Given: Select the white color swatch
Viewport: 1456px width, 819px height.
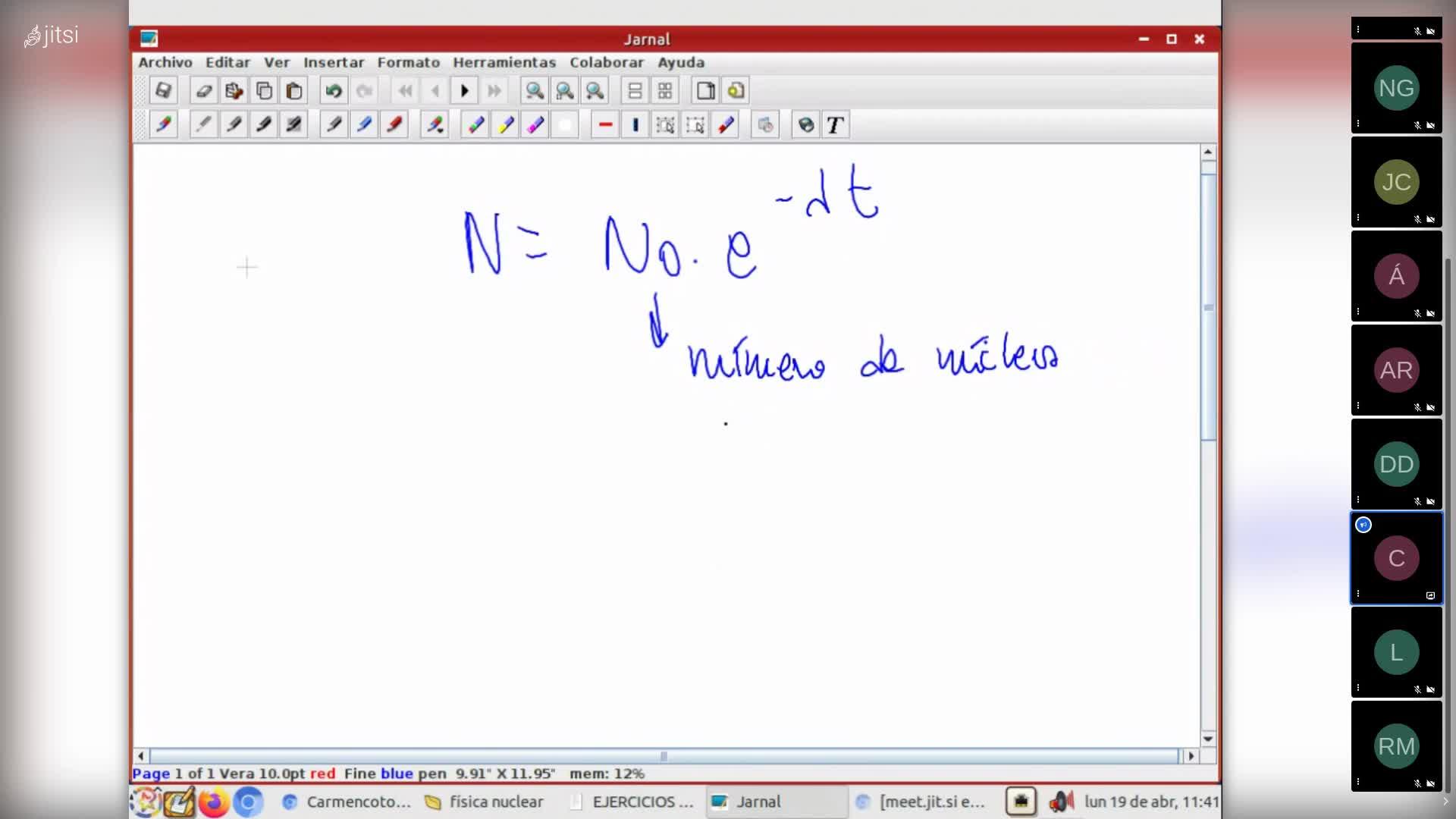Looking at the screenshot, I should [x=565, y=125].
